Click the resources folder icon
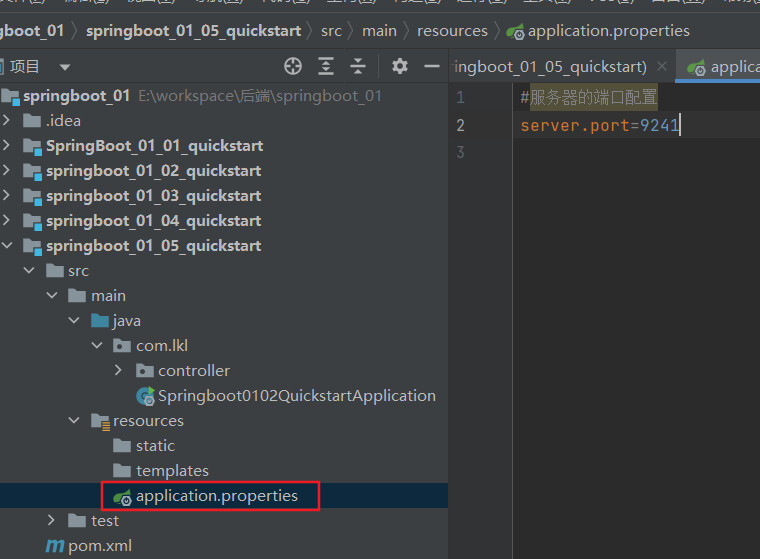This screenshot has width=760, height=559. tap(100, 422)
